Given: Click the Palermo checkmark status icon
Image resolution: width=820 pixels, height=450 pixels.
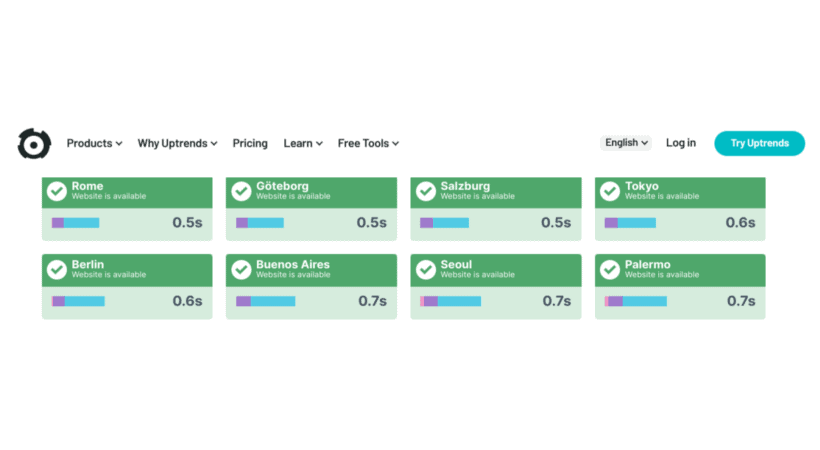Looking at the screenshot, I should point(610,269).
